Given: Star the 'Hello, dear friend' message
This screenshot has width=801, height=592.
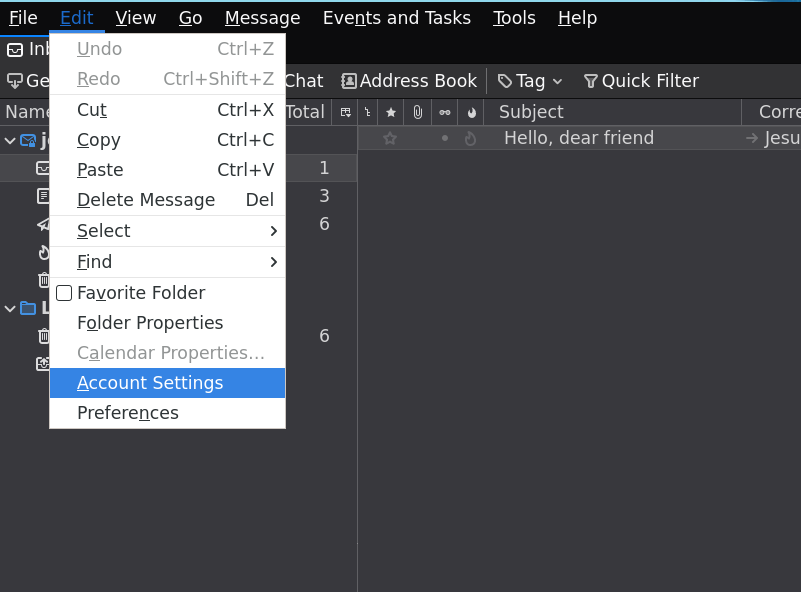Looking at the screenshot, I should pos(390,139).
